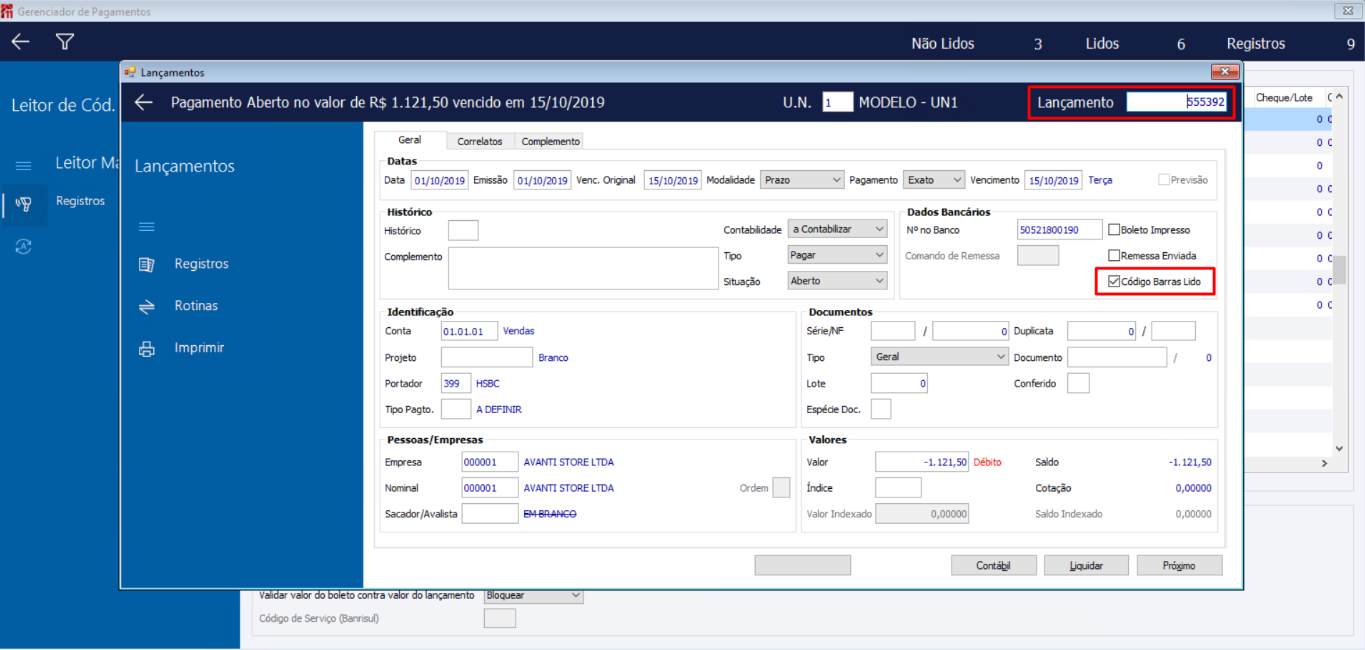Click the Rotinas arrows icon
The width and height of the screenshot is (1365, 650).
coord(147,306)
